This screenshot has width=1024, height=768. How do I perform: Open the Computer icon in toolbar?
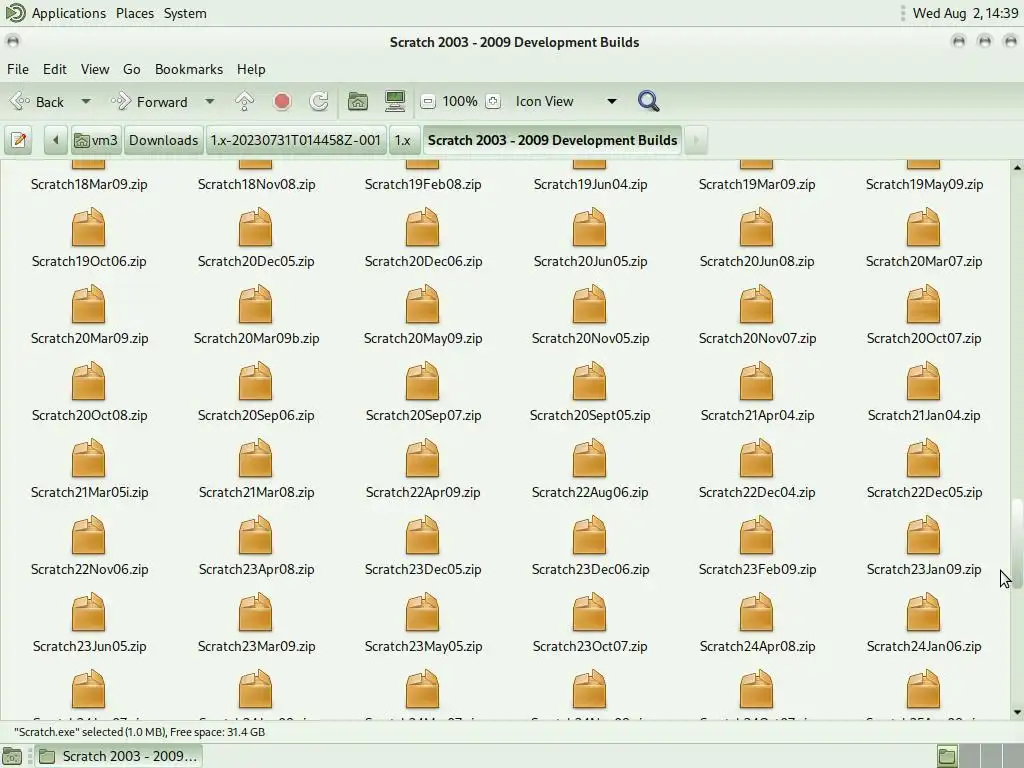[395, 102]
